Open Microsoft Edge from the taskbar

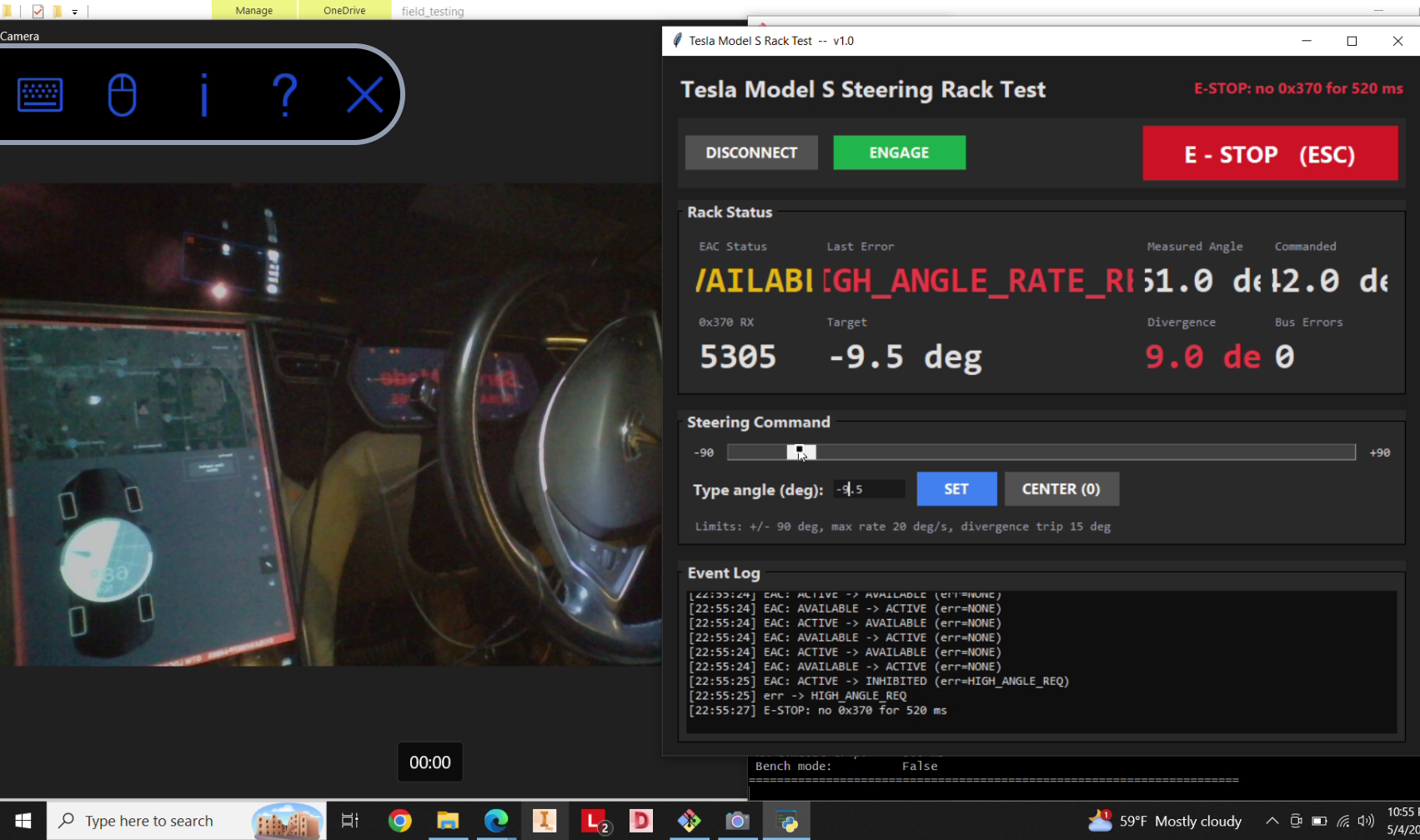pos(496,821)
